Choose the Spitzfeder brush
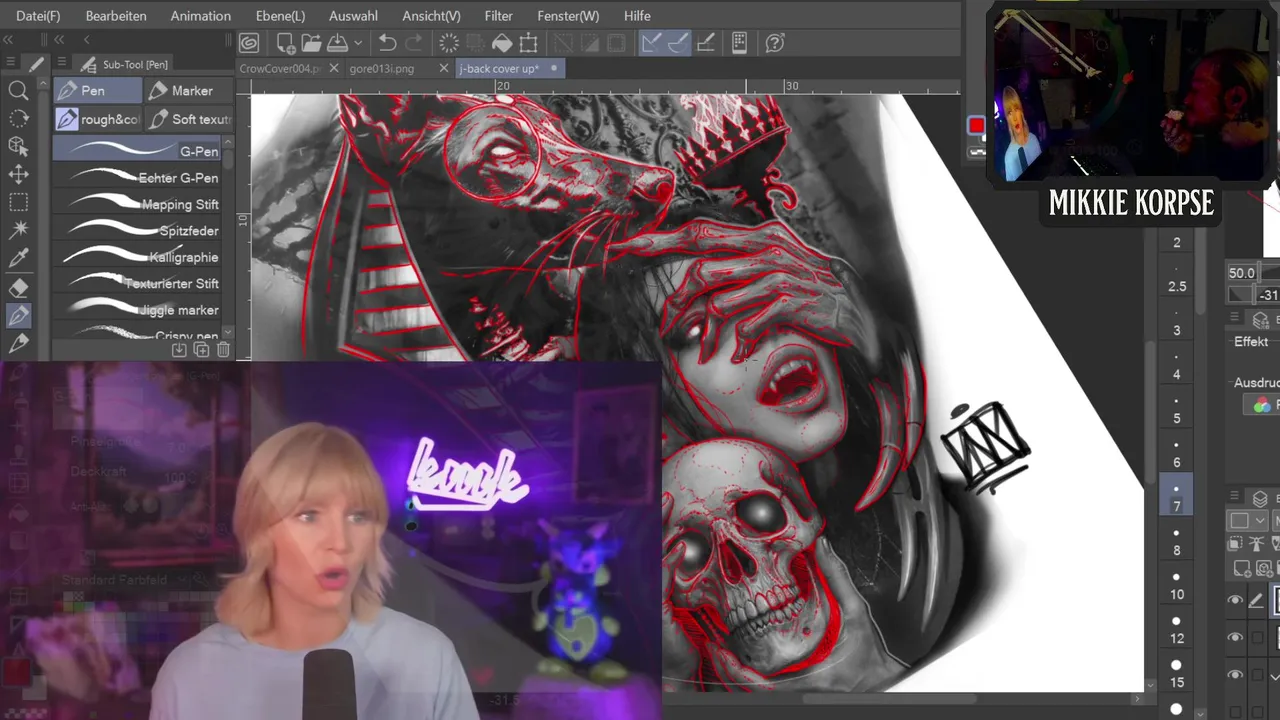Image resolution: width=1280 pixels, height=720 pixels. (x=138, y=230)
